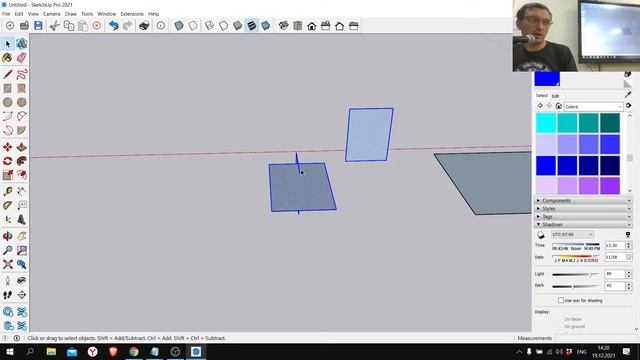Expand the Tags panel
This screenshot has width=640, height=360.
point(583,217)
